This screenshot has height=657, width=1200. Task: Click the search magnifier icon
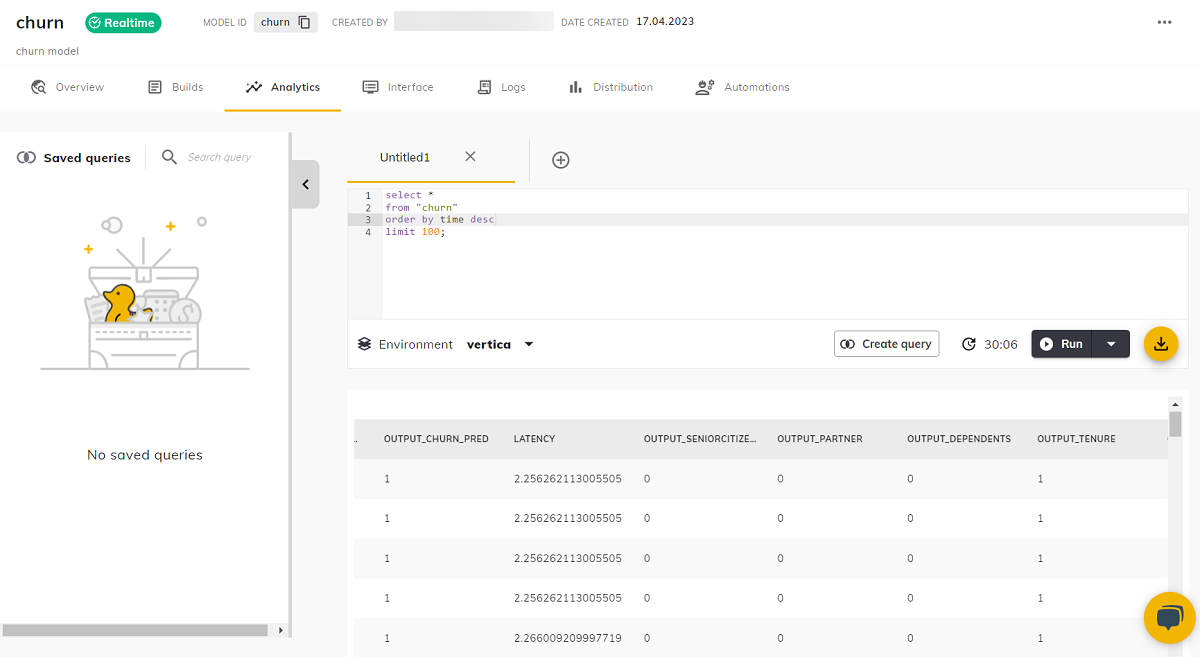tap(169, 157)
